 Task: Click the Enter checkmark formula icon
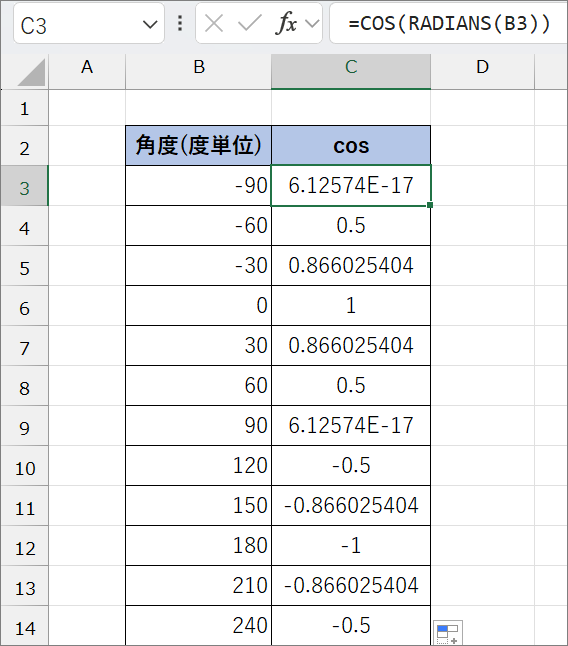(250, 23)
